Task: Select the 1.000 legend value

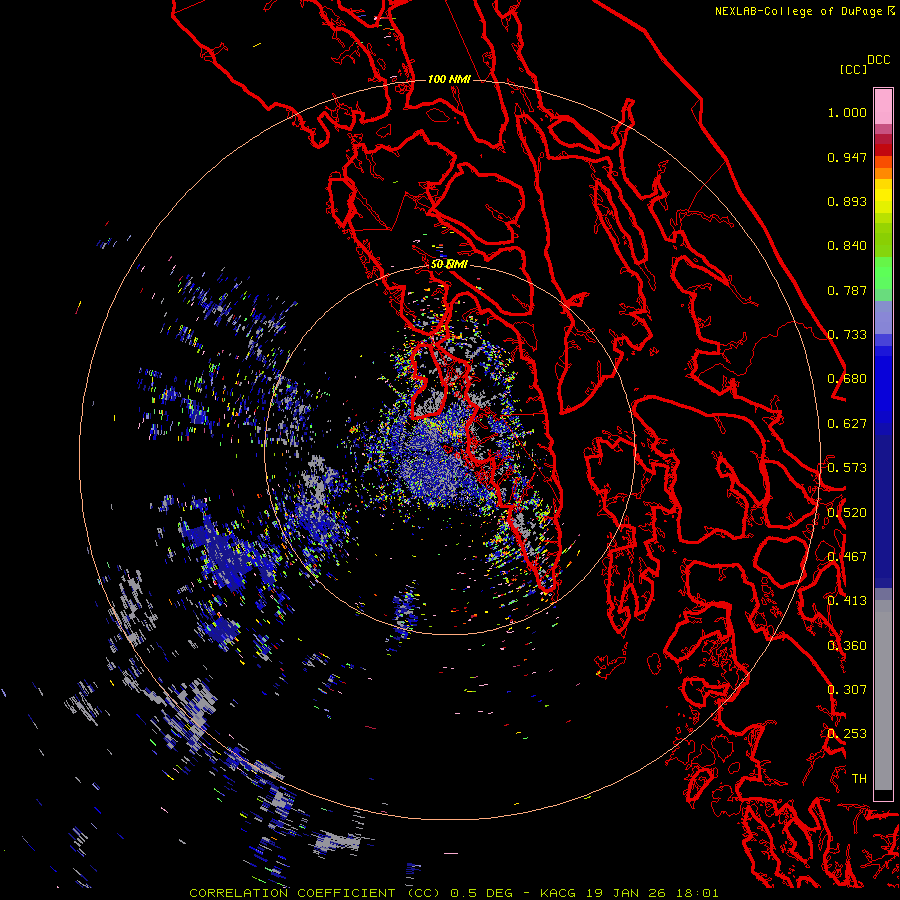Action: (847, 112)
